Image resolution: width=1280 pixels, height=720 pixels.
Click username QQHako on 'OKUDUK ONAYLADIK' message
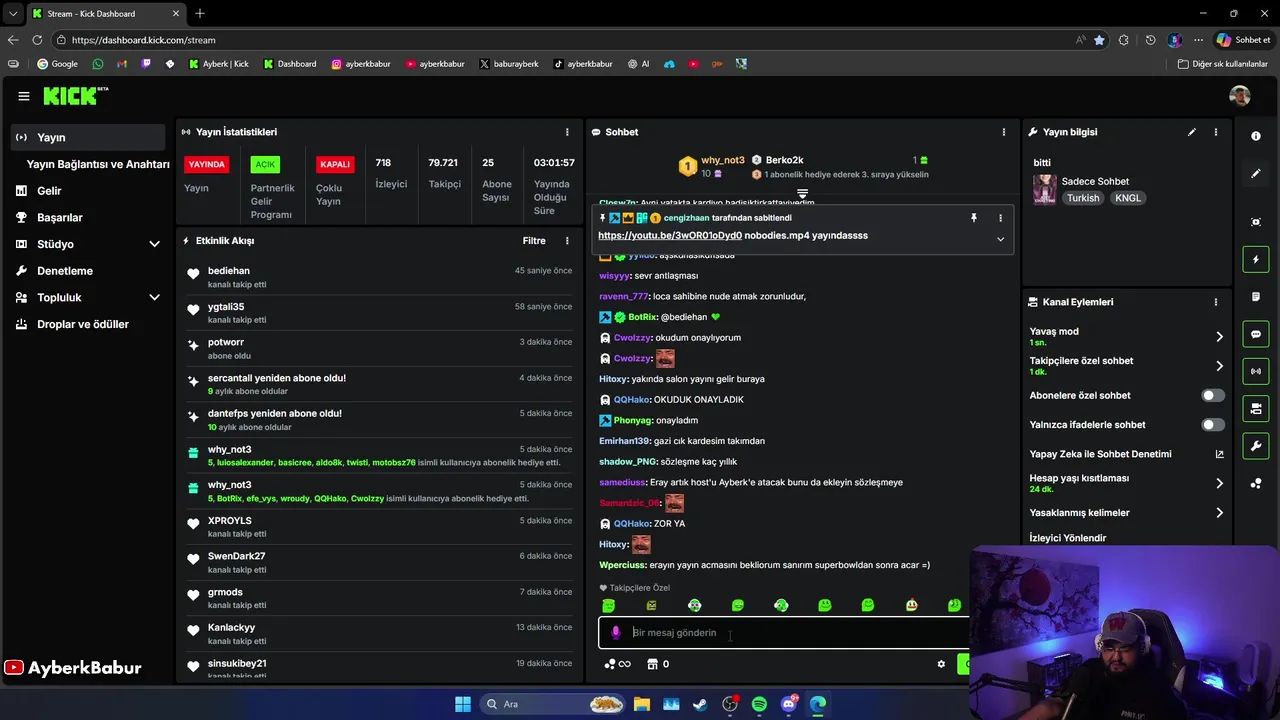tap(632, 400)
